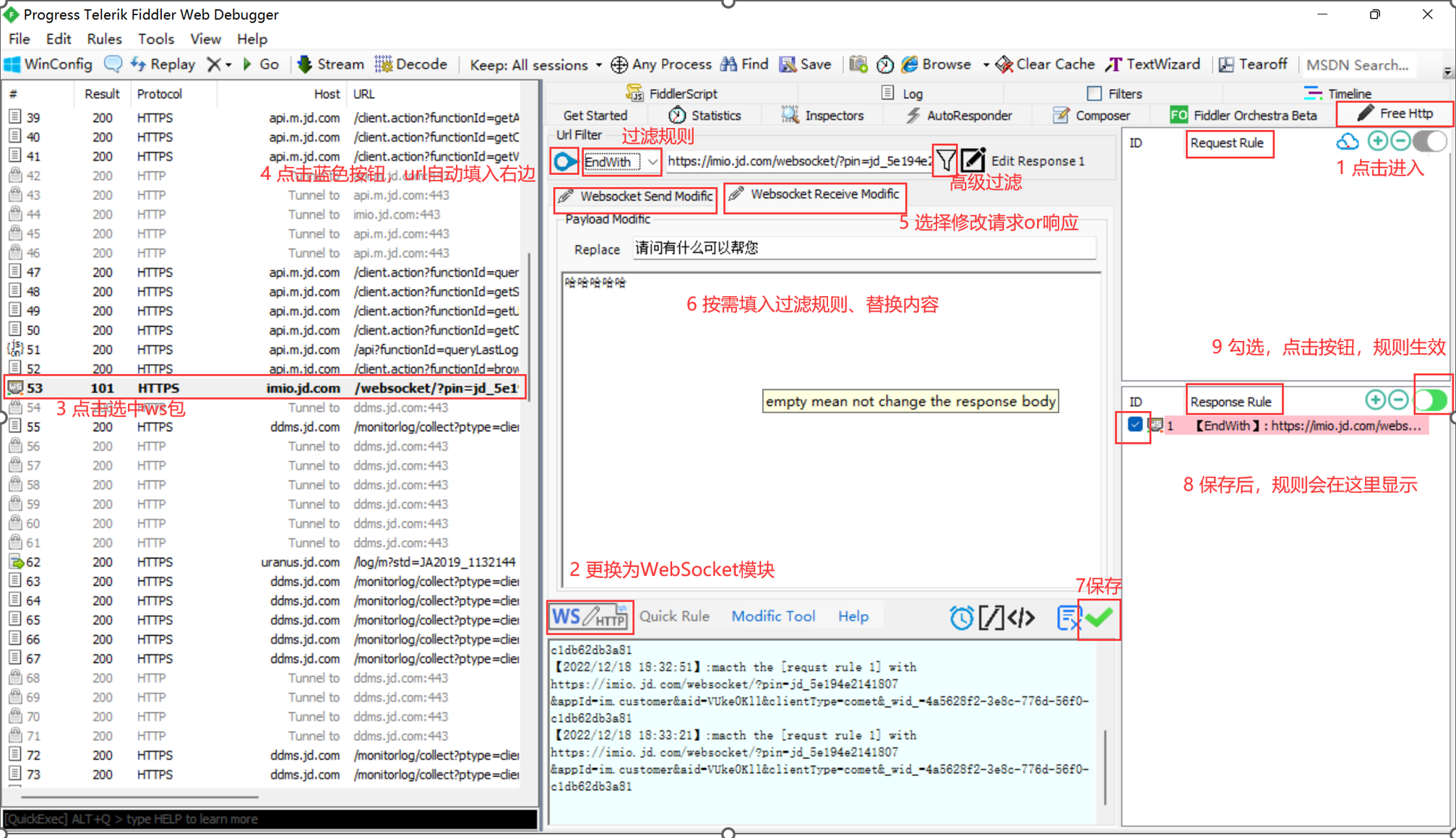Viewport: 1456px width, 838px height.
Task: Uncheck the EndWith response rule checkbox
Action: point(1134,426)
